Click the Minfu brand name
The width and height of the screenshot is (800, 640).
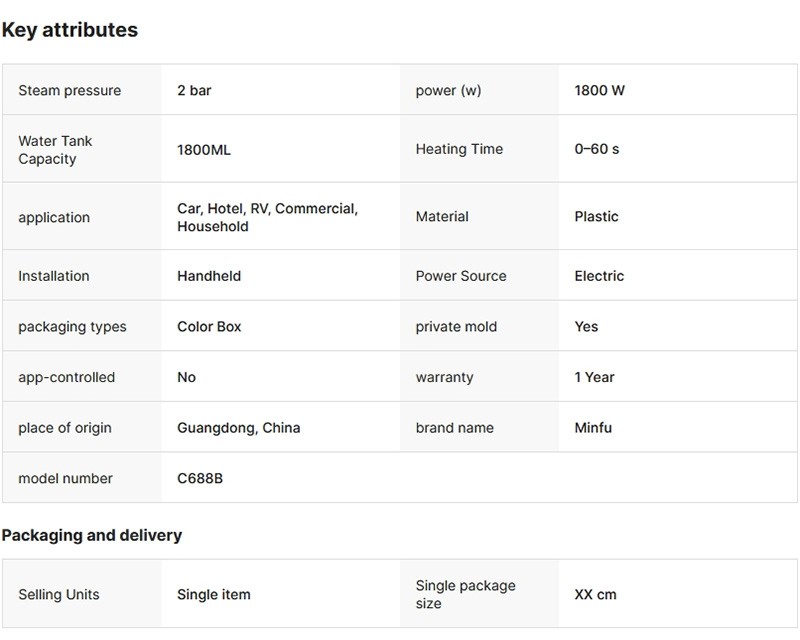tap(593, 428)
